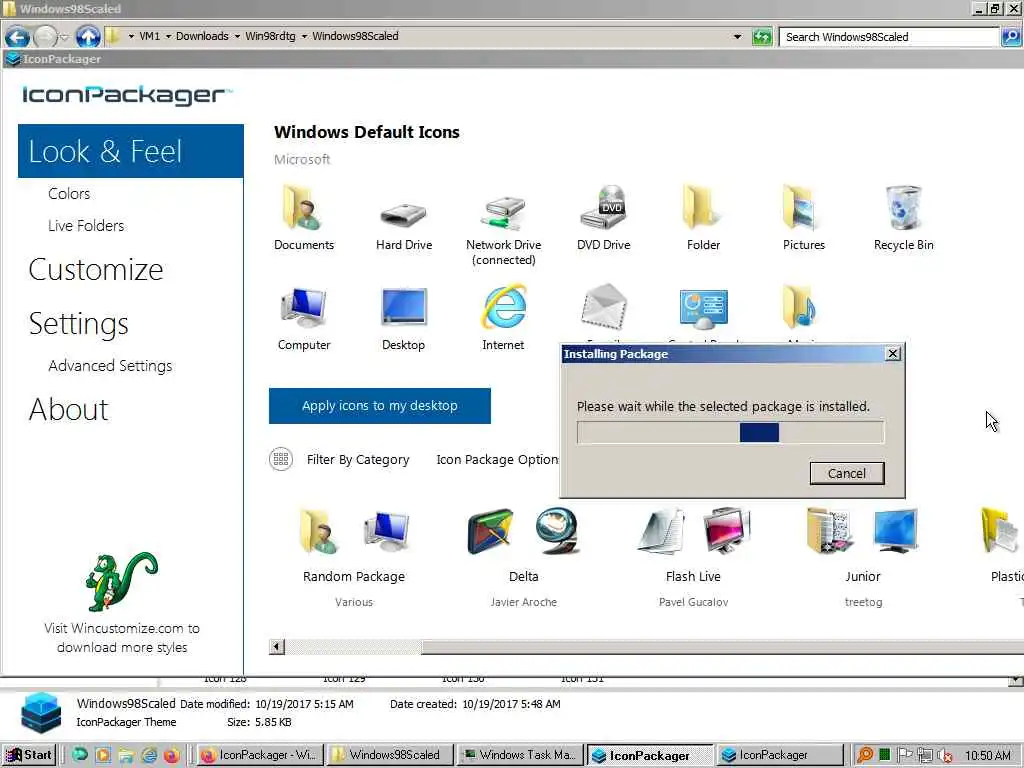The height and width of the screenshot is (768, 1024).
Task: Click the taskbar clock 10:50 AM
Action: coord(987,756)
